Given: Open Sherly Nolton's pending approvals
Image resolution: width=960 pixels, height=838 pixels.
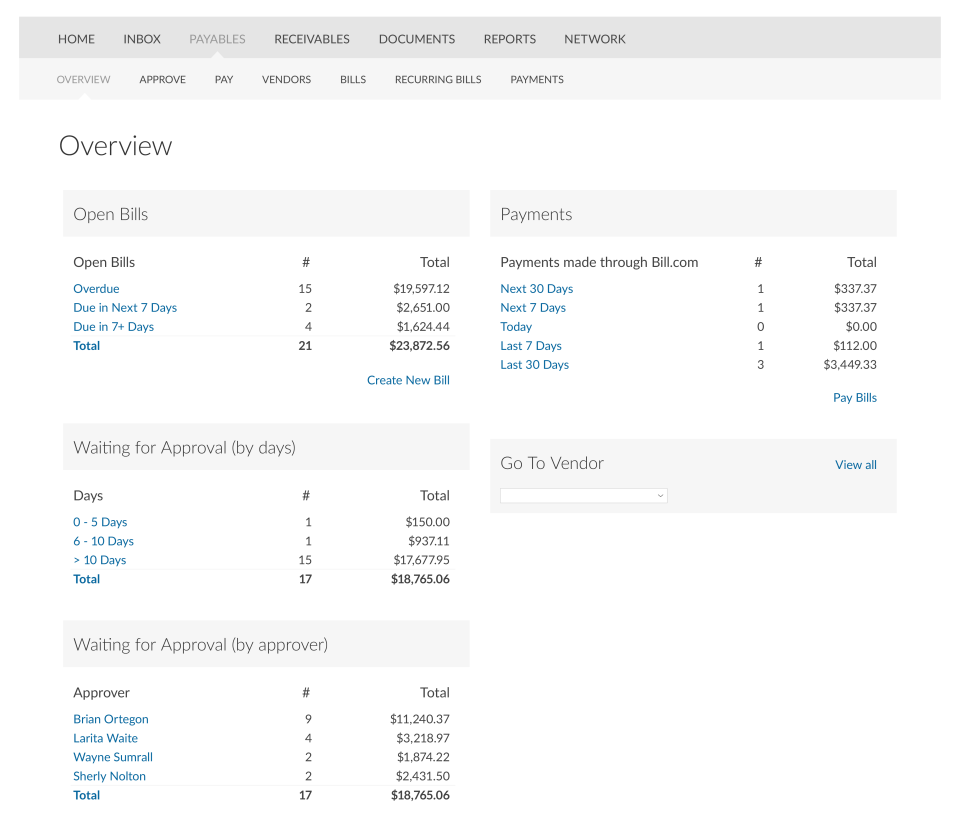Looking at the screenshot, I should click(109, 776).
